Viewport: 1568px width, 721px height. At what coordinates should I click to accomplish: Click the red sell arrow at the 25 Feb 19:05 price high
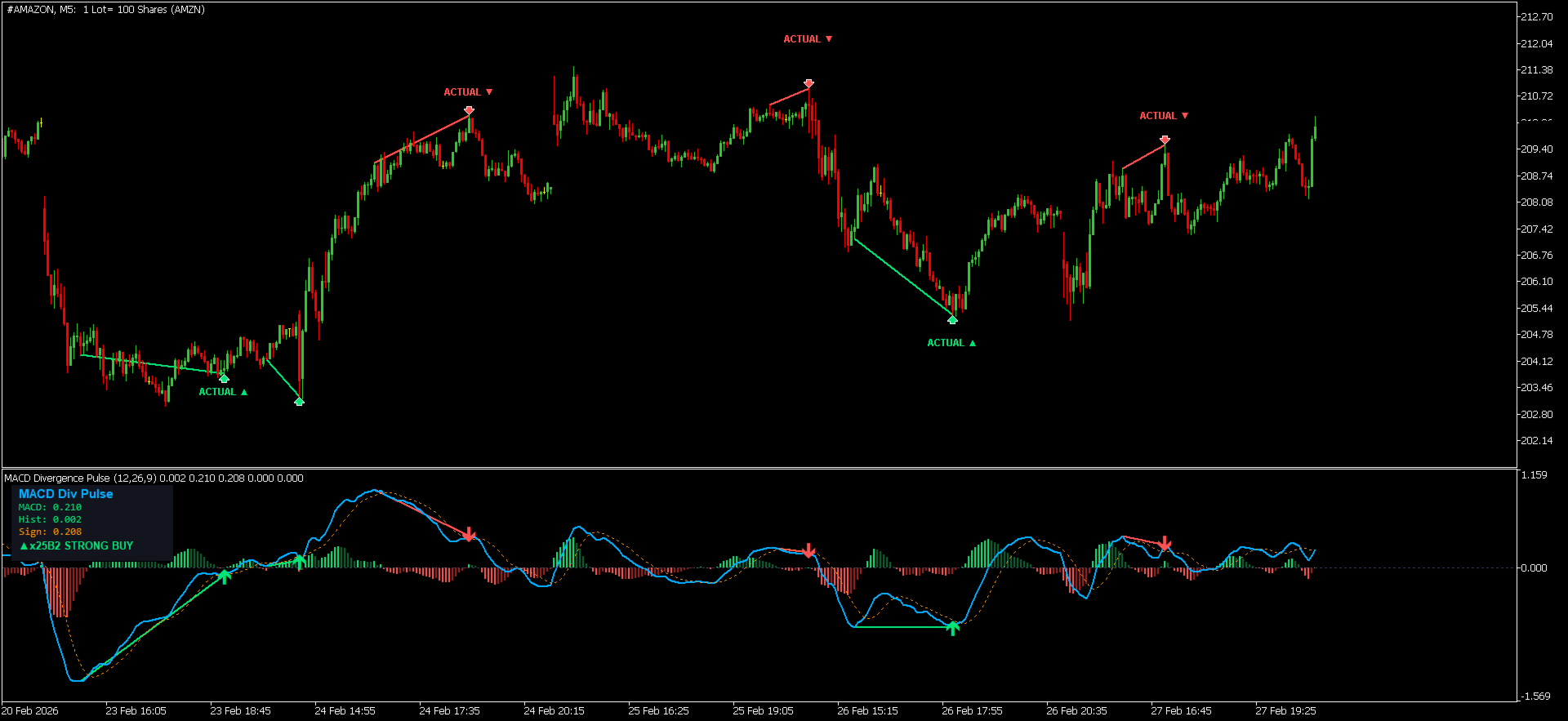pyautogui.click(x=808, y=83)
